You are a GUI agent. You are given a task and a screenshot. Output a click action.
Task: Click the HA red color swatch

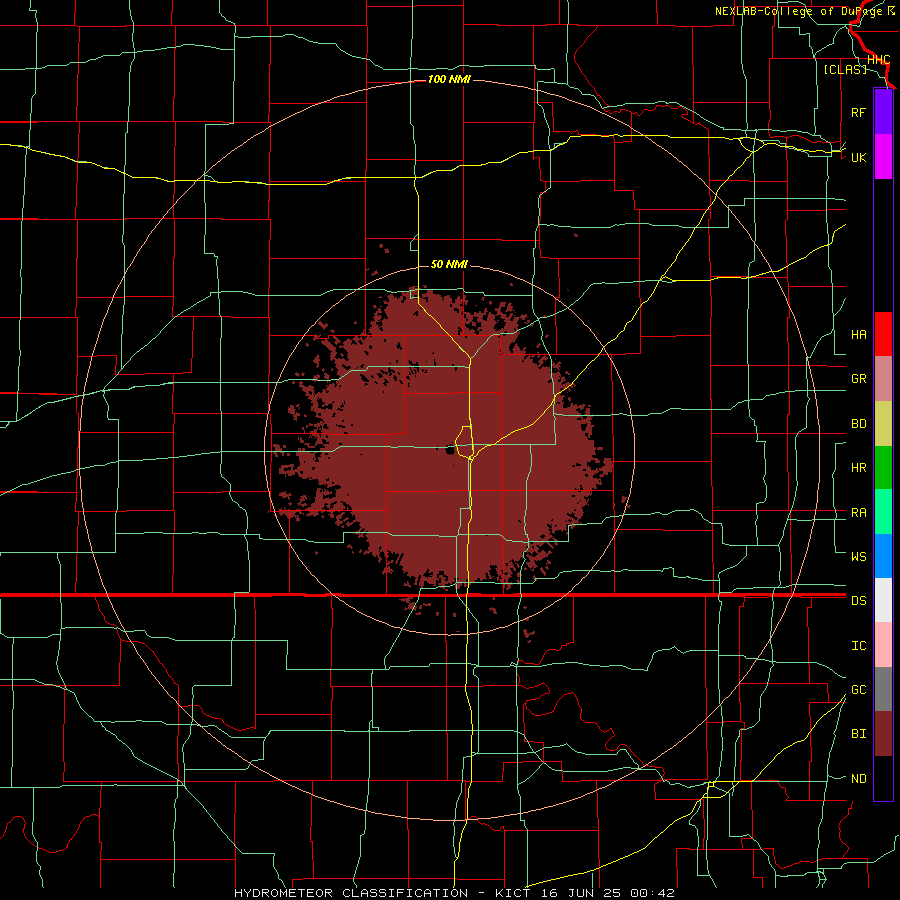tap(883, 334)
